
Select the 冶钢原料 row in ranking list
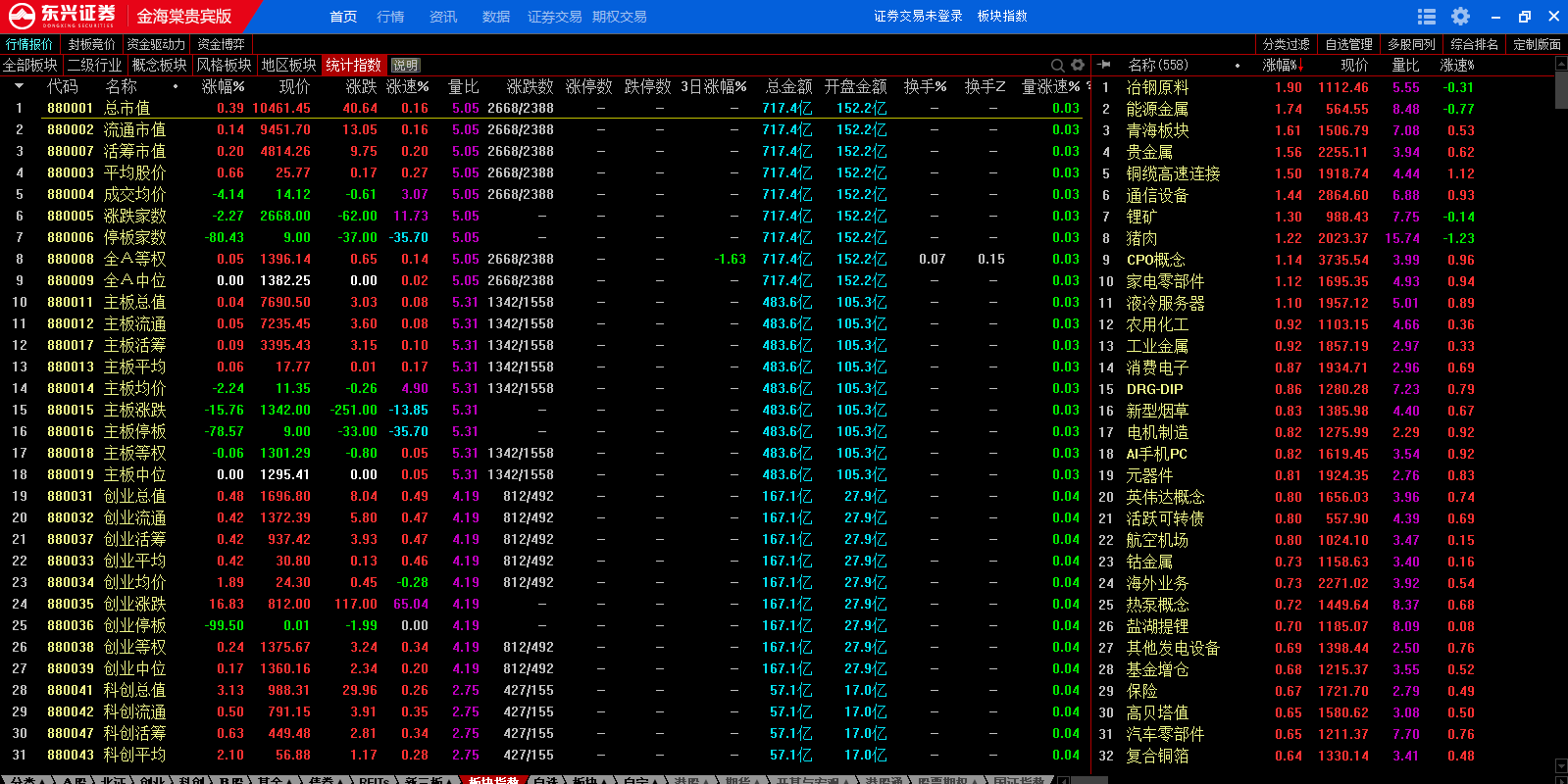coord(1157,87)
